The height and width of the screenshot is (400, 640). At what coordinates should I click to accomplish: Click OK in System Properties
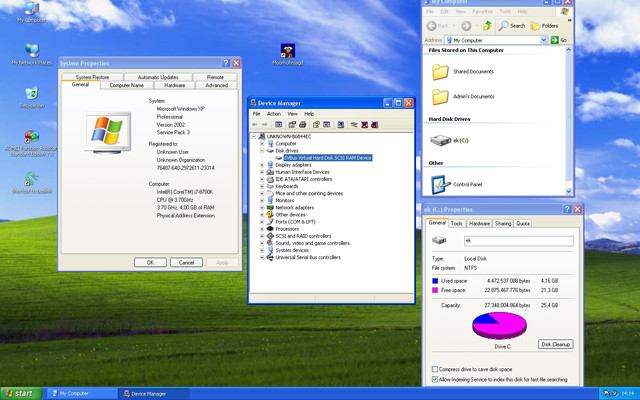pos(150,262)
